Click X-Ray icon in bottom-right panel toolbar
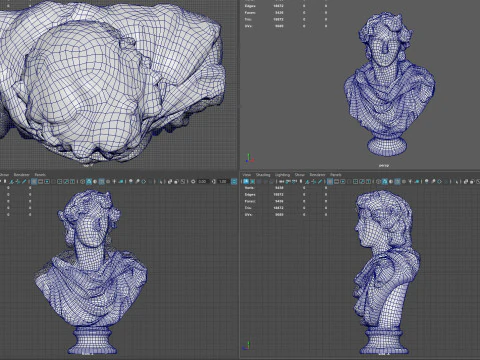Image resolution: width=480 pixels, height=360 pixels. 466,182
